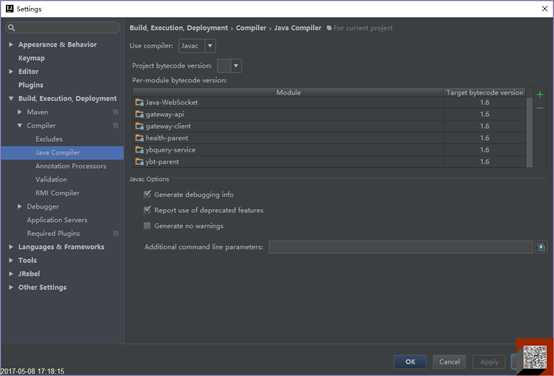Expand the Debugger tree node

20,206
